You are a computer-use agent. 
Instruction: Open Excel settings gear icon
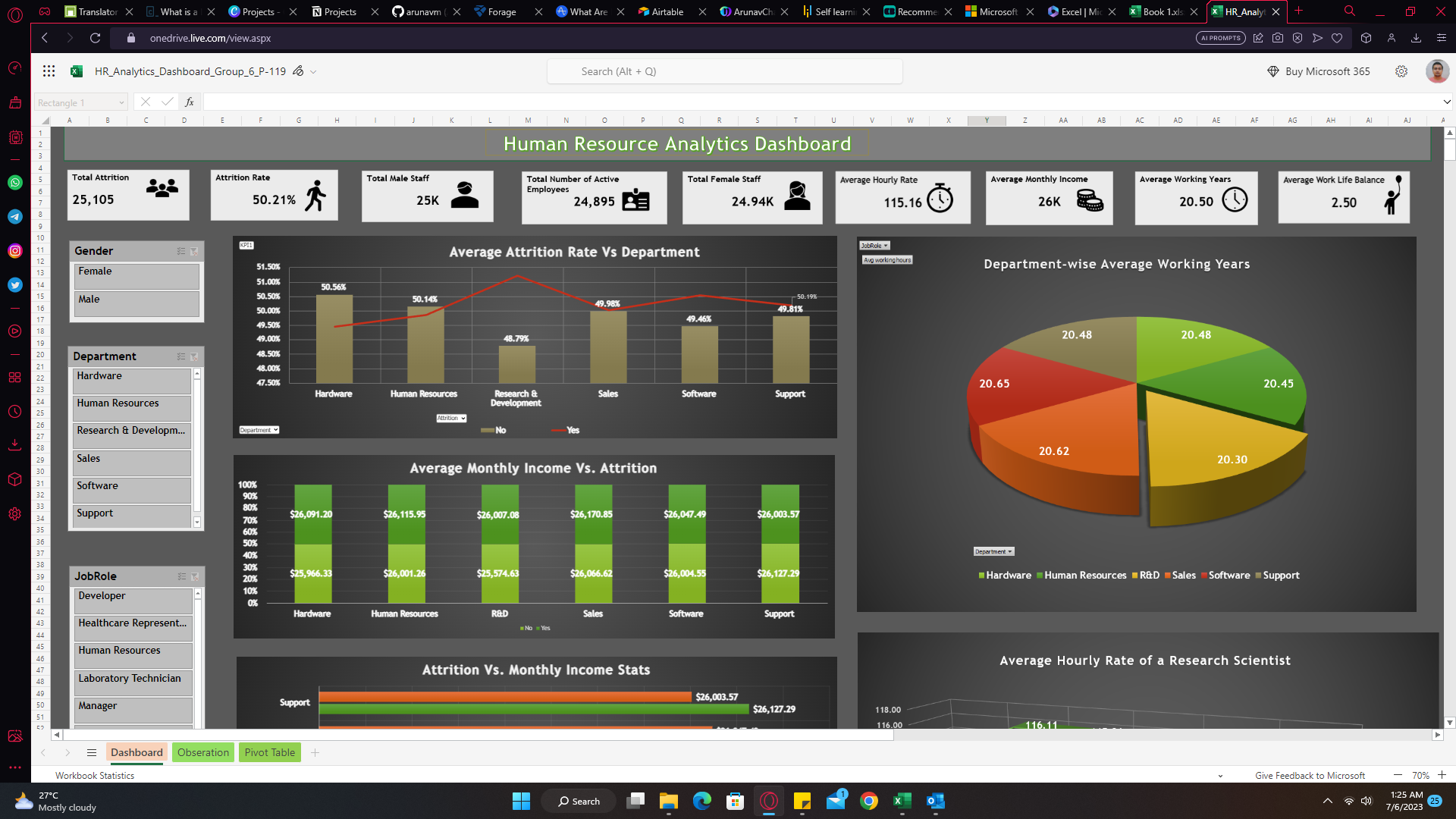click(x=1401, y=71)
